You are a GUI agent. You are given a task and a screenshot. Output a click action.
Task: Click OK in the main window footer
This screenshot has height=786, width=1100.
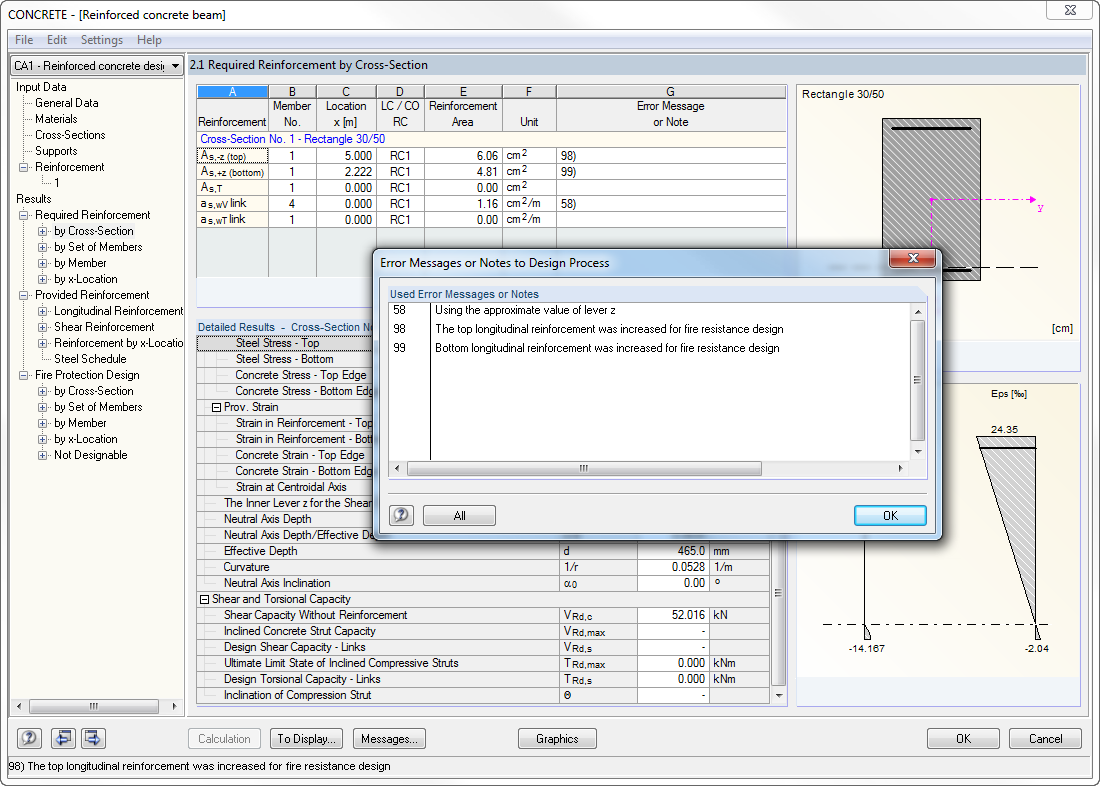coord(963,738)
